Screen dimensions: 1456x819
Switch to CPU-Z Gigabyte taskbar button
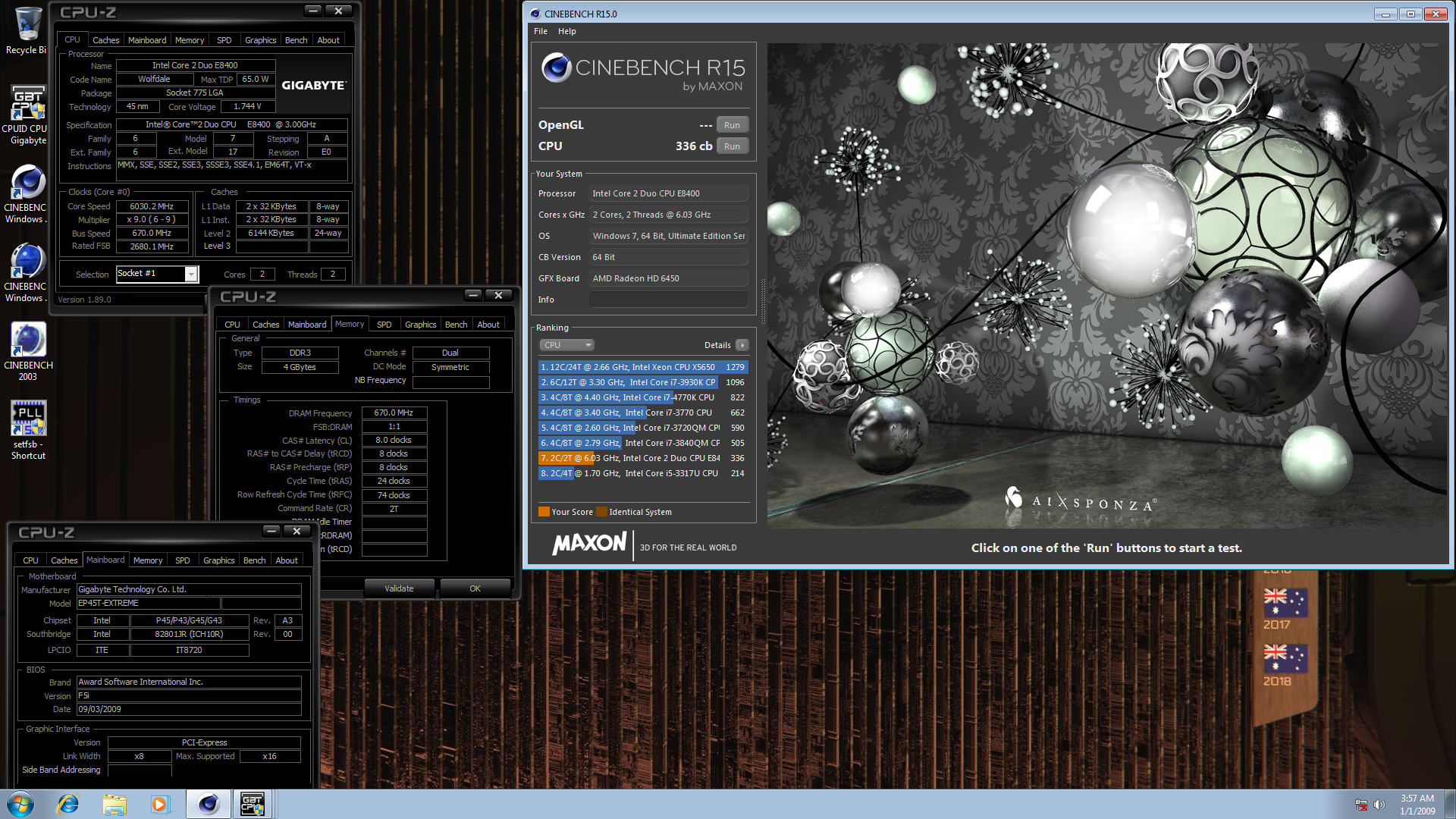pos(253,804)
